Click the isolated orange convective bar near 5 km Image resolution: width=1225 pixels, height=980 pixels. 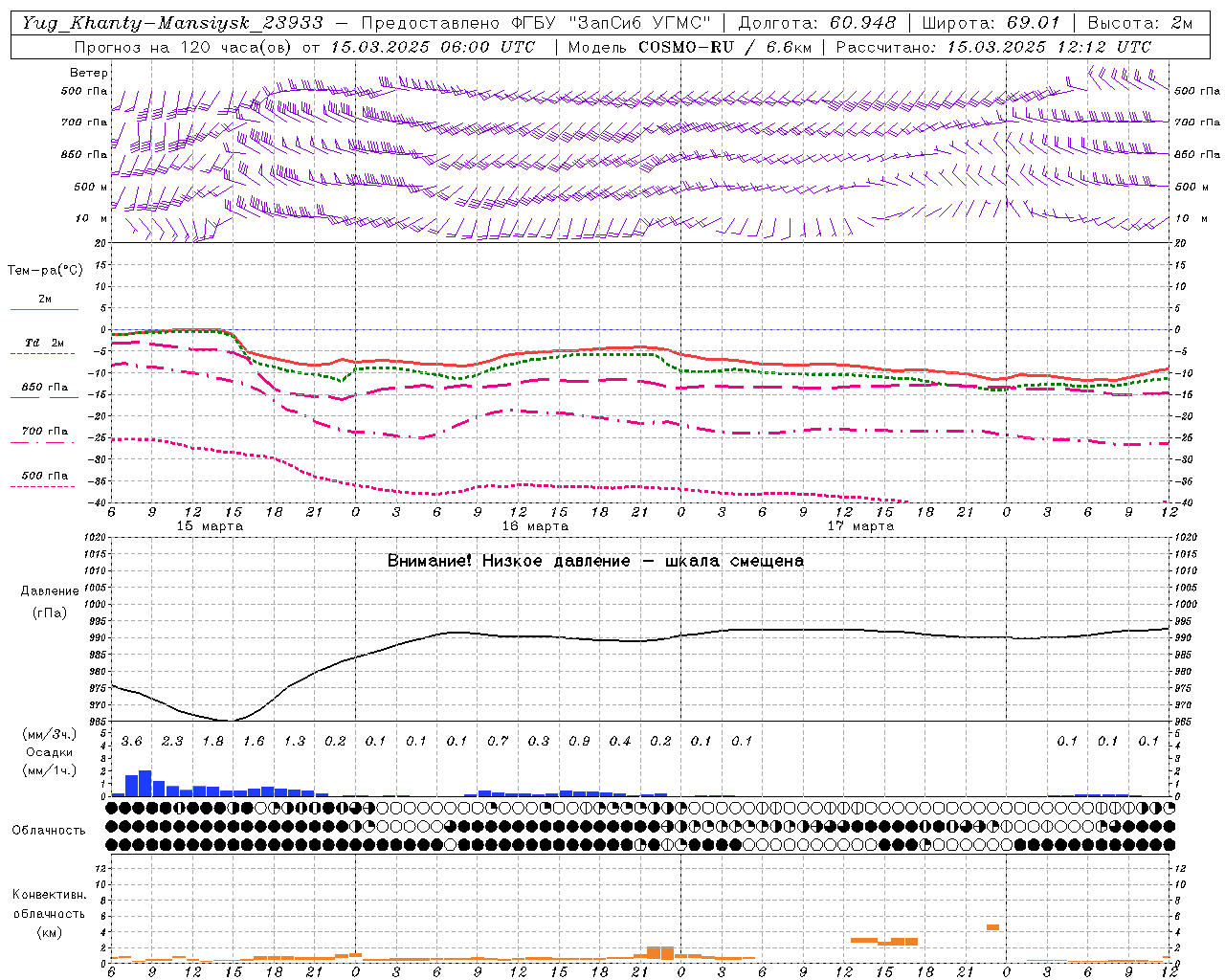(992, 926)
